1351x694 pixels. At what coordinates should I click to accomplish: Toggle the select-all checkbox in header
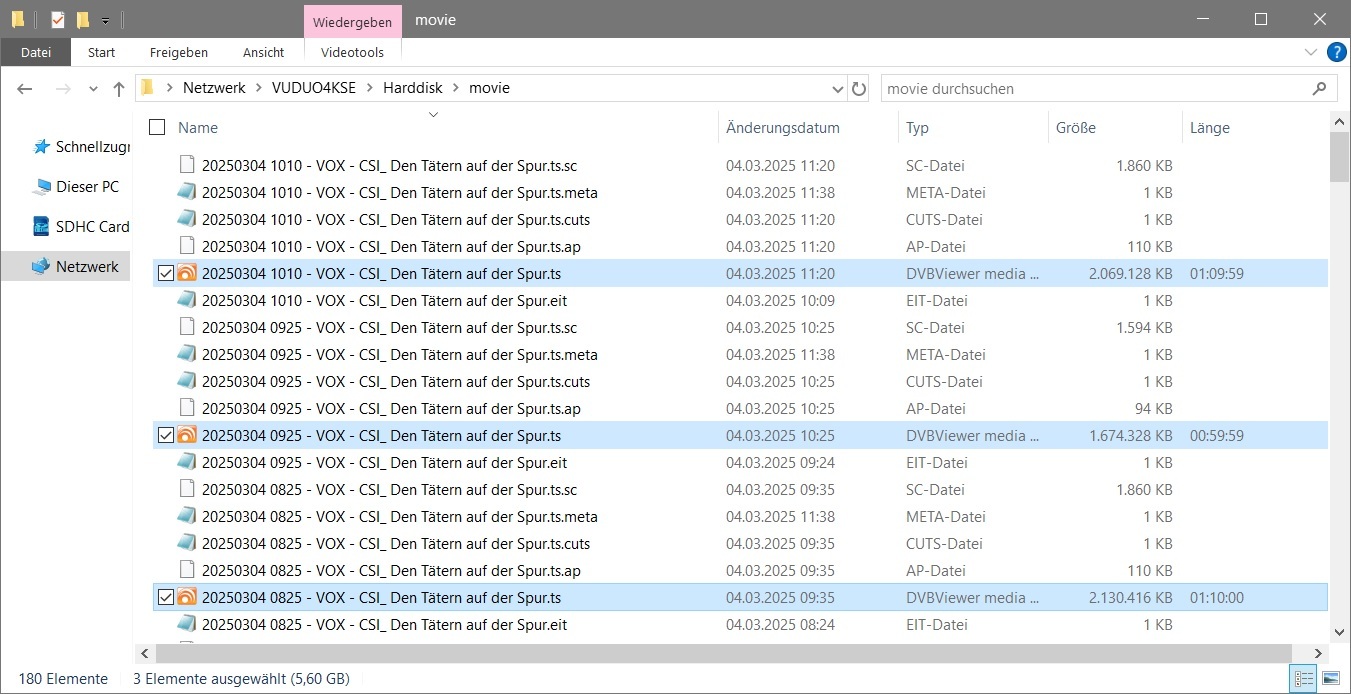[x=157, y=127]
